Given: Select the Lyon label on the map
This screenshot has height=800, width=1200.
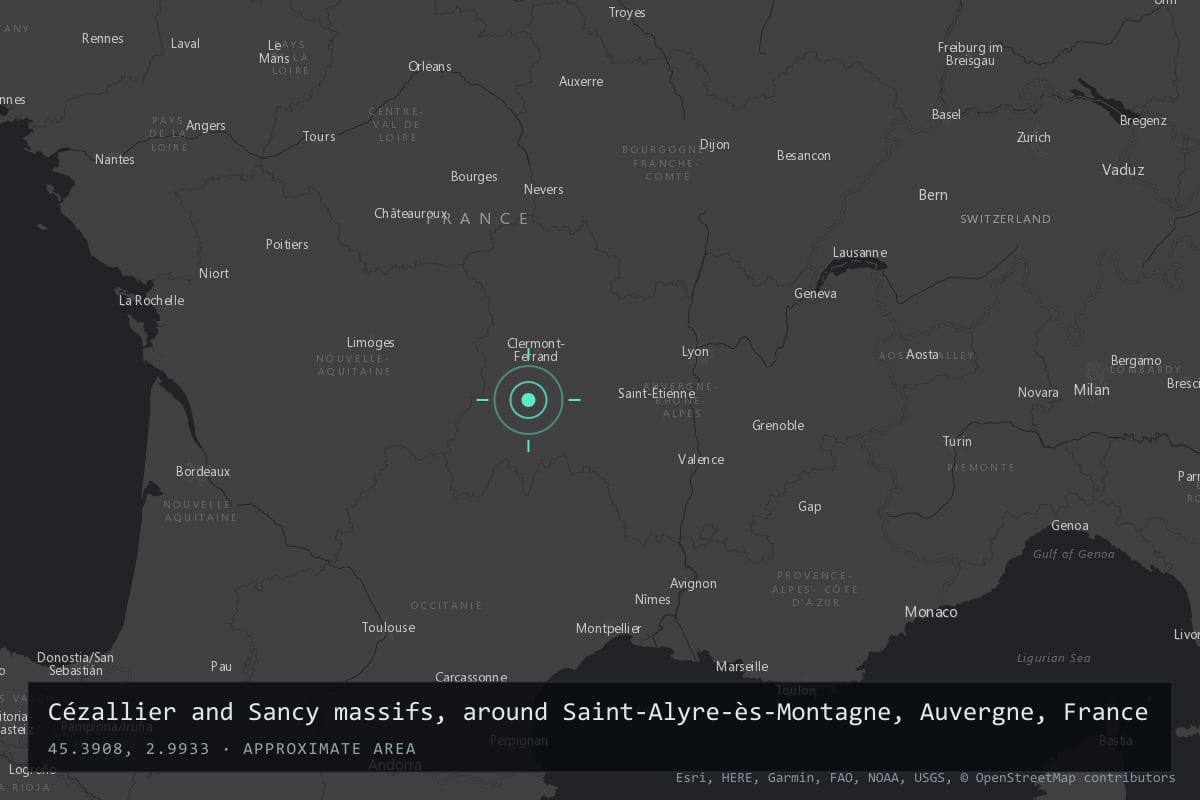Looking at the screenshot, I should pyautogui.click(x=695, y=352).
